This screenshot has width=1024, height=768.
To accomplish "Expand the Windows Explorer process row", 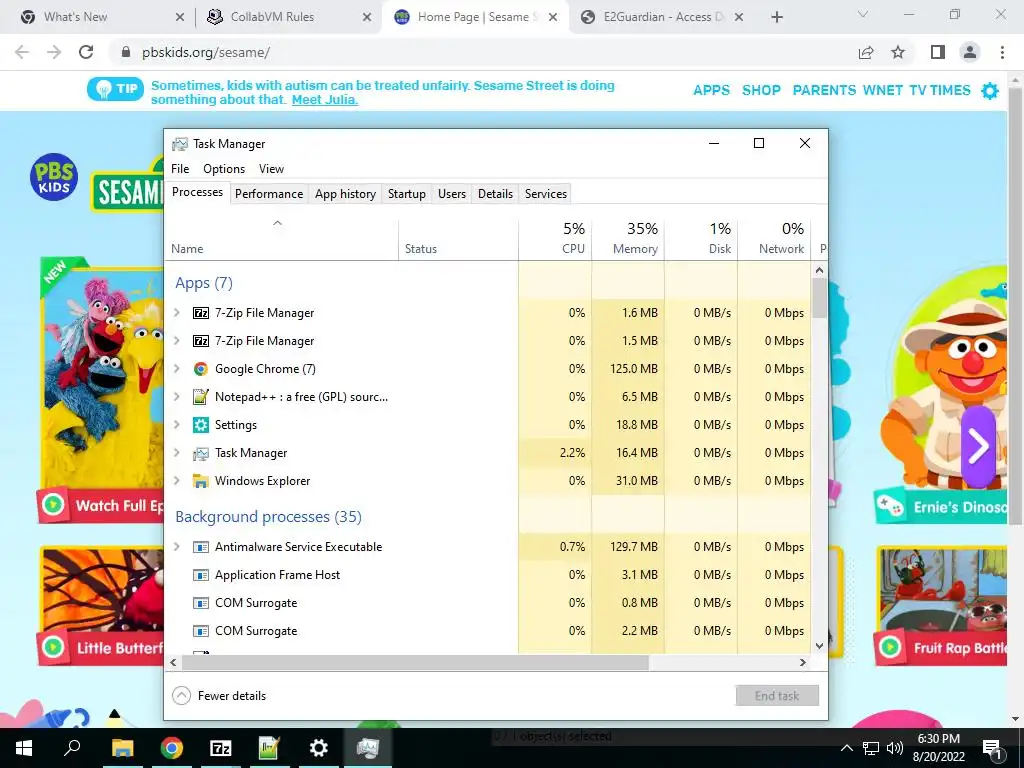I will pos(176,481).
